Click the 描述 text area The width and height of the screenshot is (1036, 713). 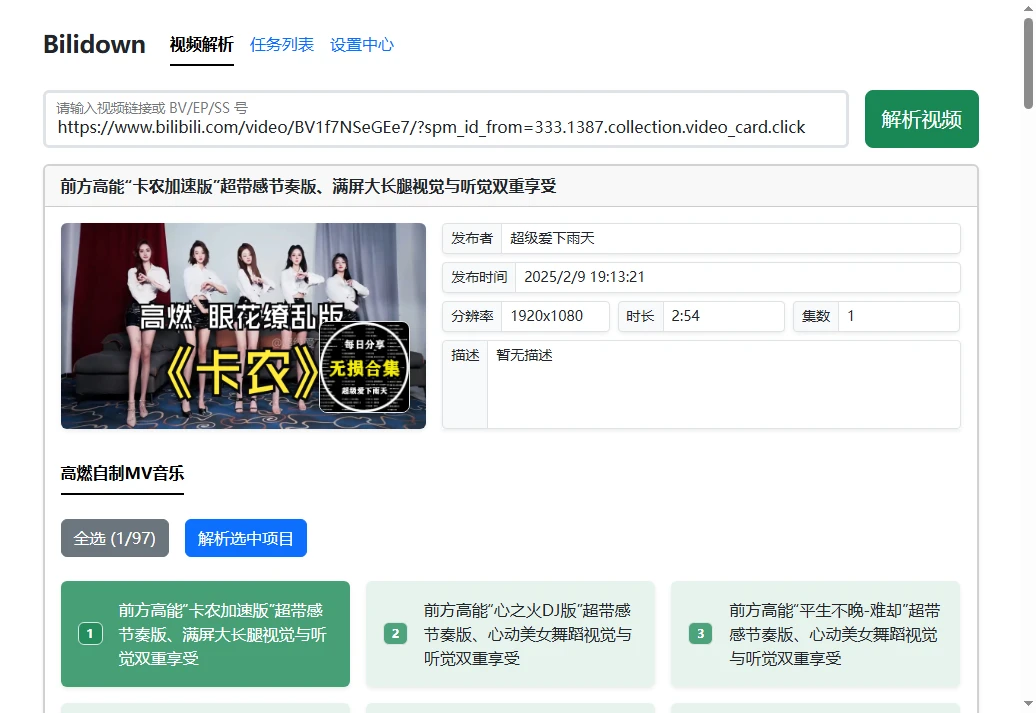[x=723, y=384]
